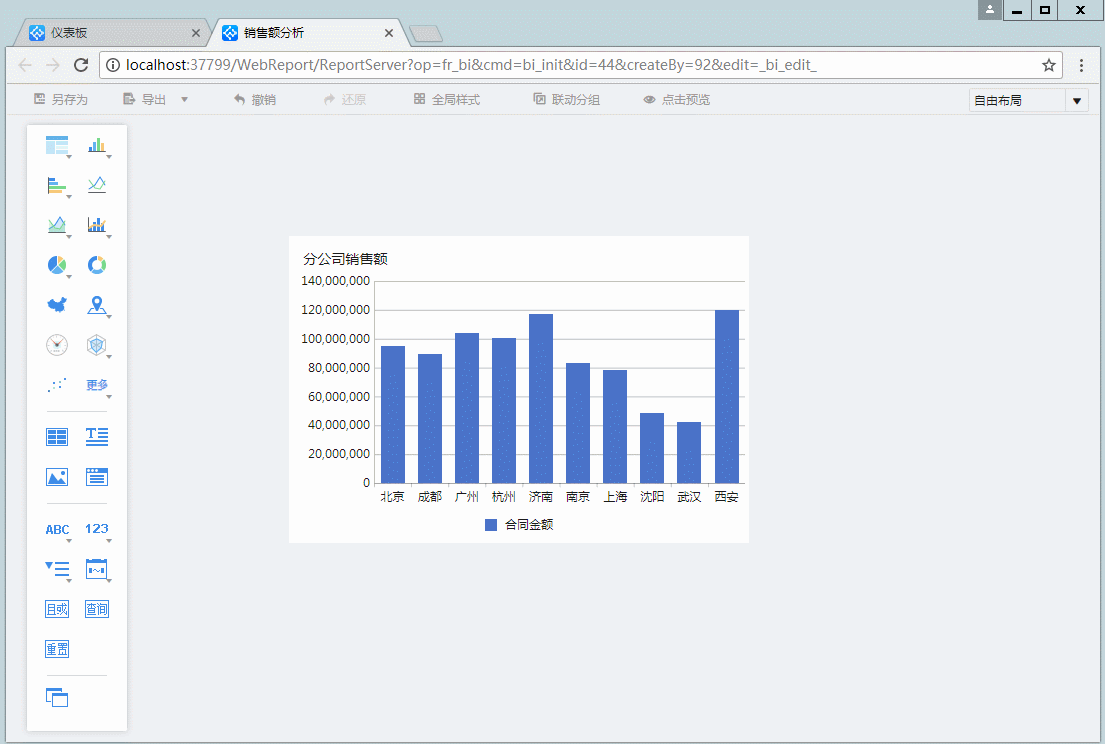1105x744 pixels.
Task: Click the browser profile user icon
Action: pos(989,10)
